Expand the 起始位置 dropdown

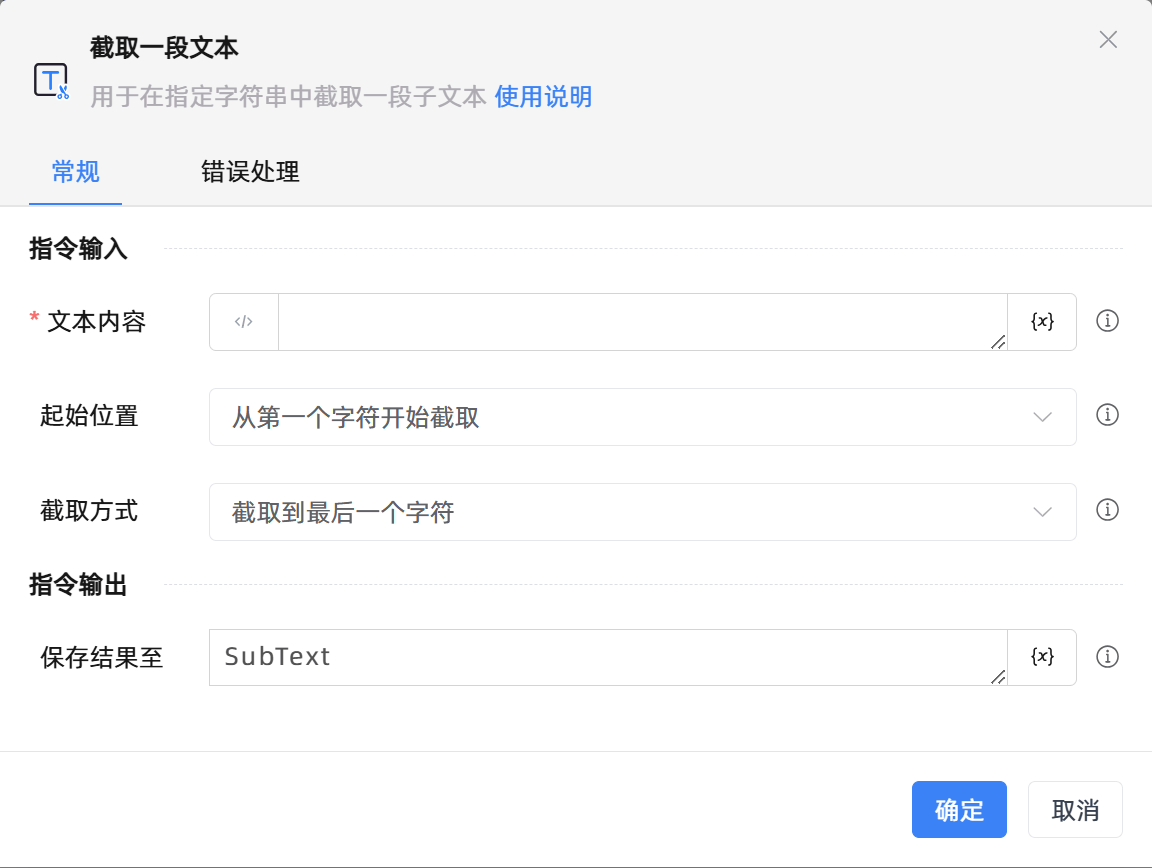(x=642, y=417)
